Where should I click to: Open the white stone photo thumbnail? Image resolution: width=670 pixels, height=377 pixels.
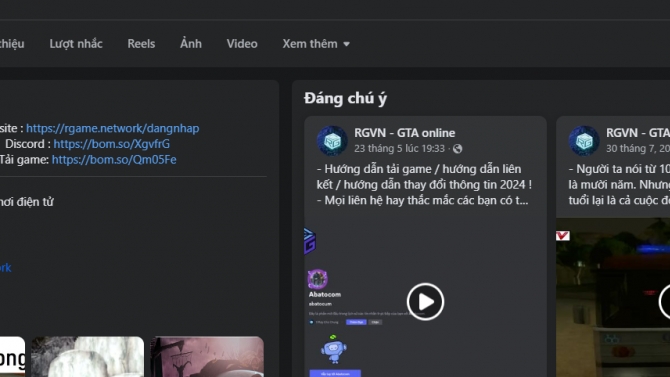tap(88, 356)
